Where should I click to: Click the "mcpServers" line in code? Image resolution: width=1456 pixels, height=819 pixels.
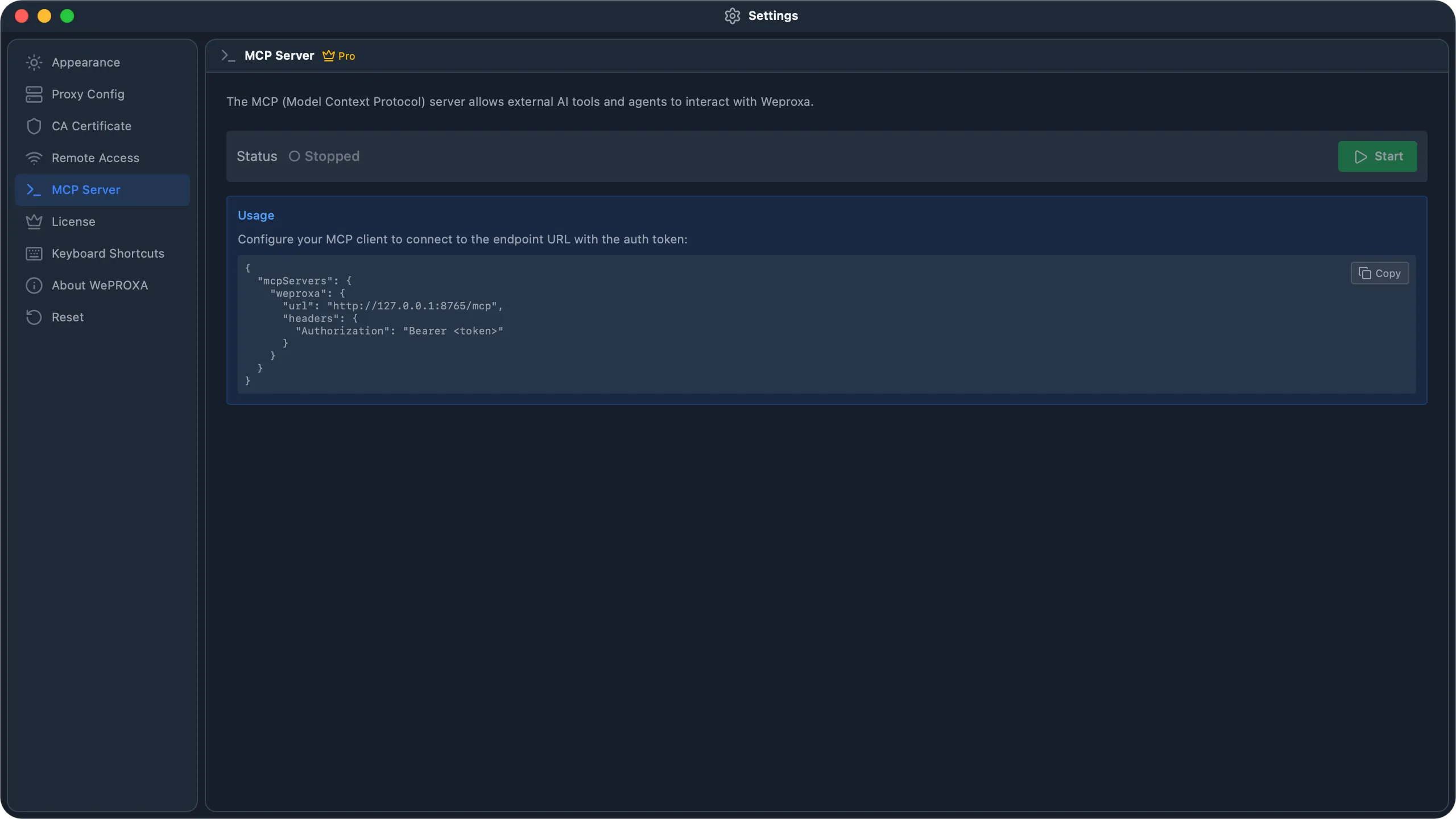click(304, 281)
